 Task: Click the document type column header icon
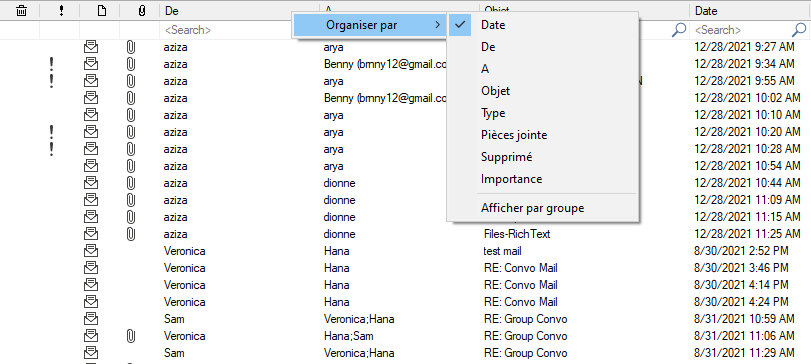[x=102, y=11]
